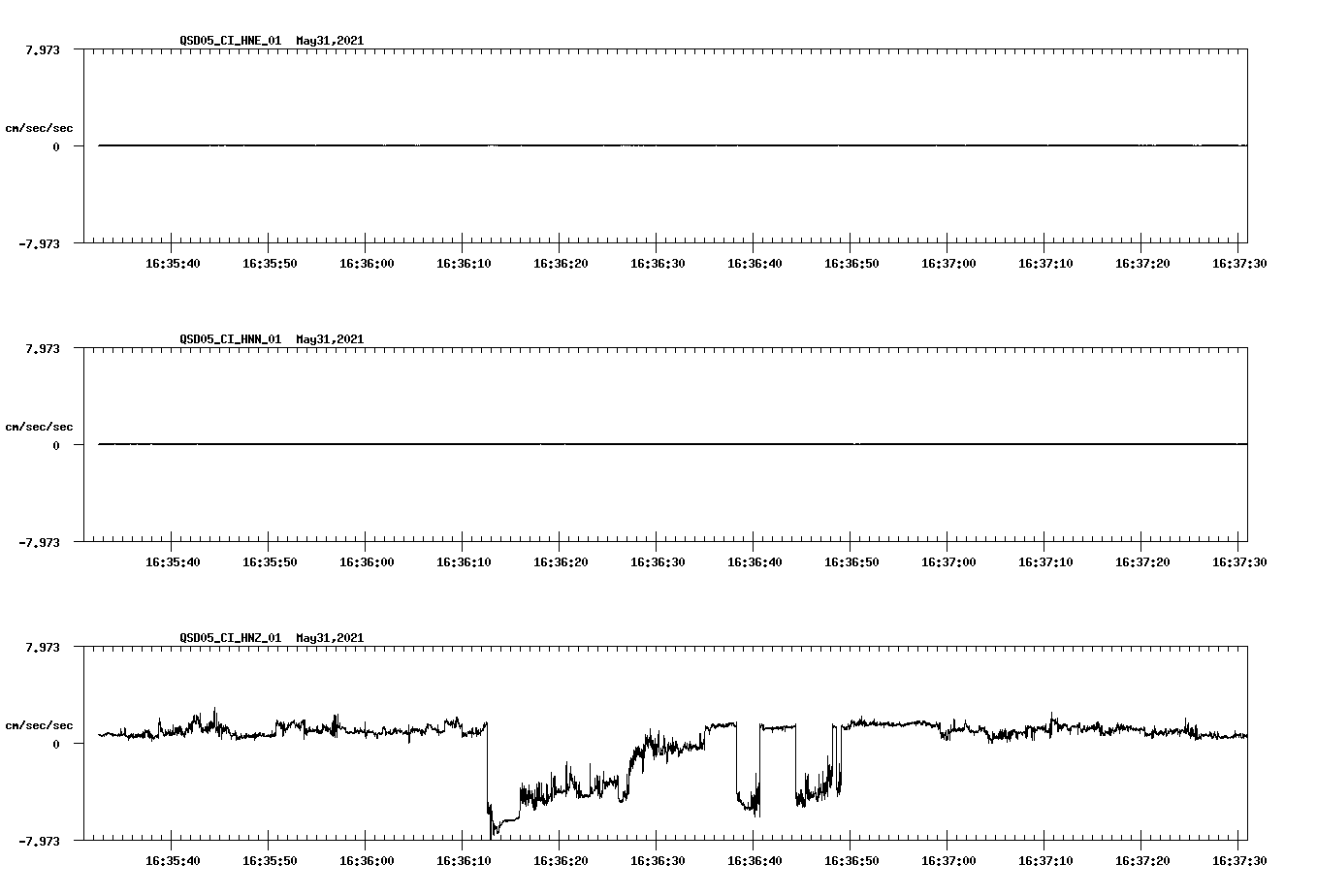Select the 7.973 upper limit on HNZ plot

[43, 648]
